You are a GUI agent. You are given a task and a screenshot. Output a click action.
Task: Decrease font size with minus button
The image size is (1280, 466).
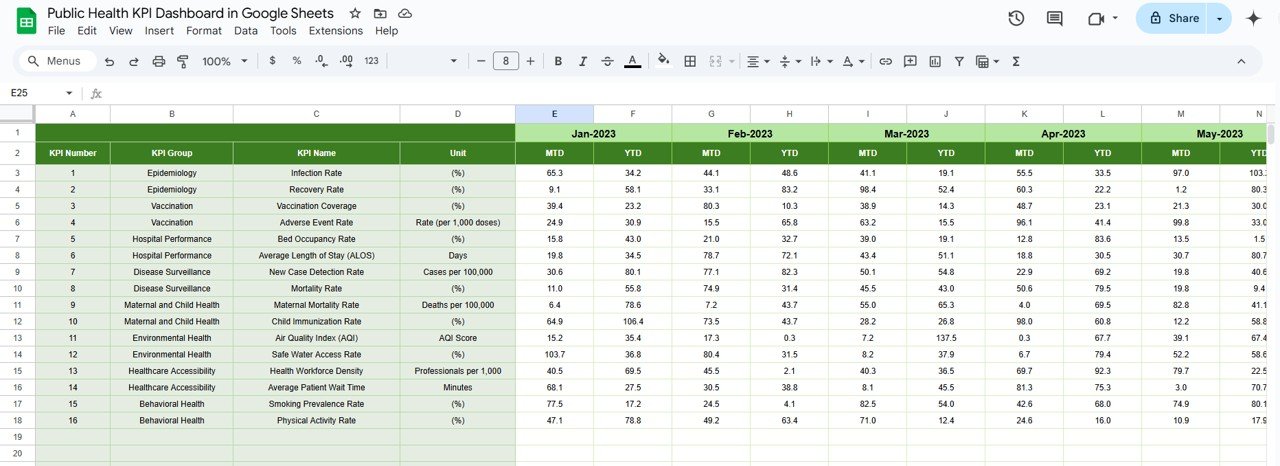click(481, 61)
